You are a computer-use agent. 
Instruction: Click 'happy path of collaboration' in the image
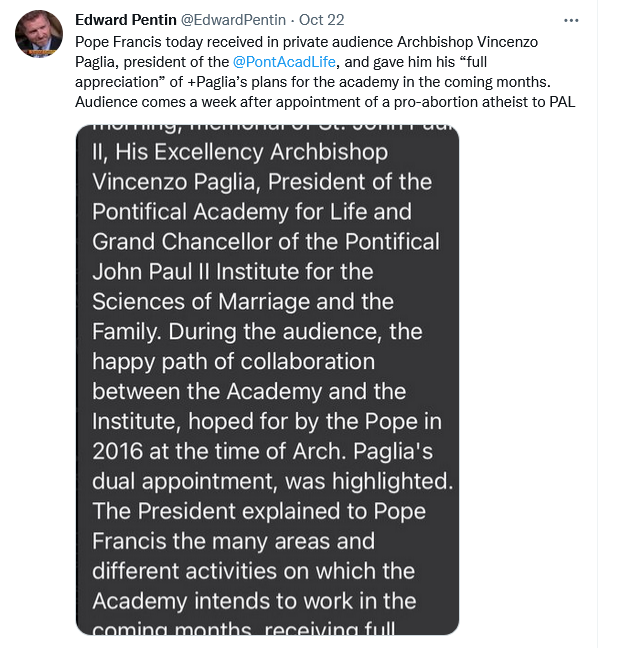(x=233, y=362)
